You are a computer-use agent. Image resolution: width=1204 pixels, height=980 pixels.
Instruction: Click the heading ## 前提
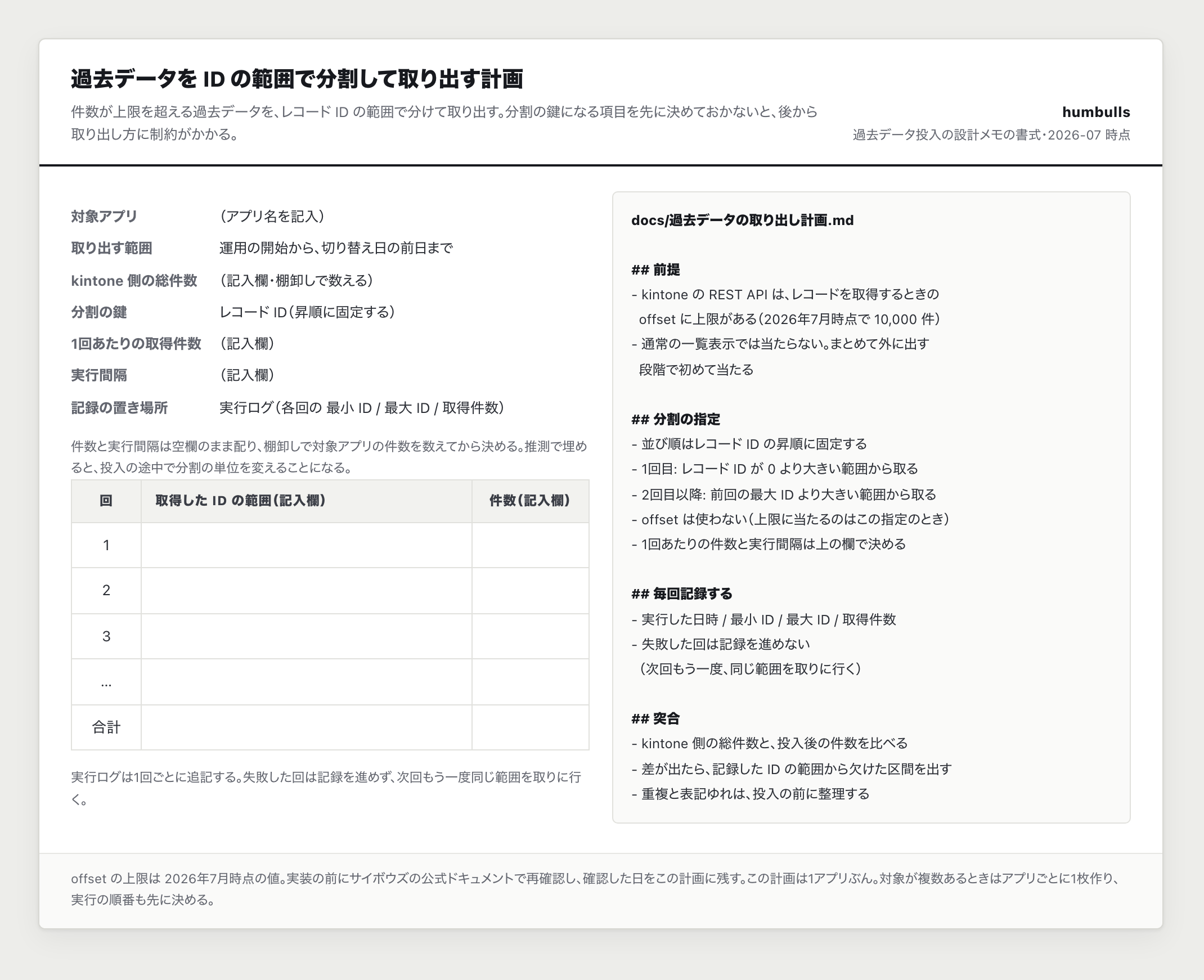click(655, 270)
